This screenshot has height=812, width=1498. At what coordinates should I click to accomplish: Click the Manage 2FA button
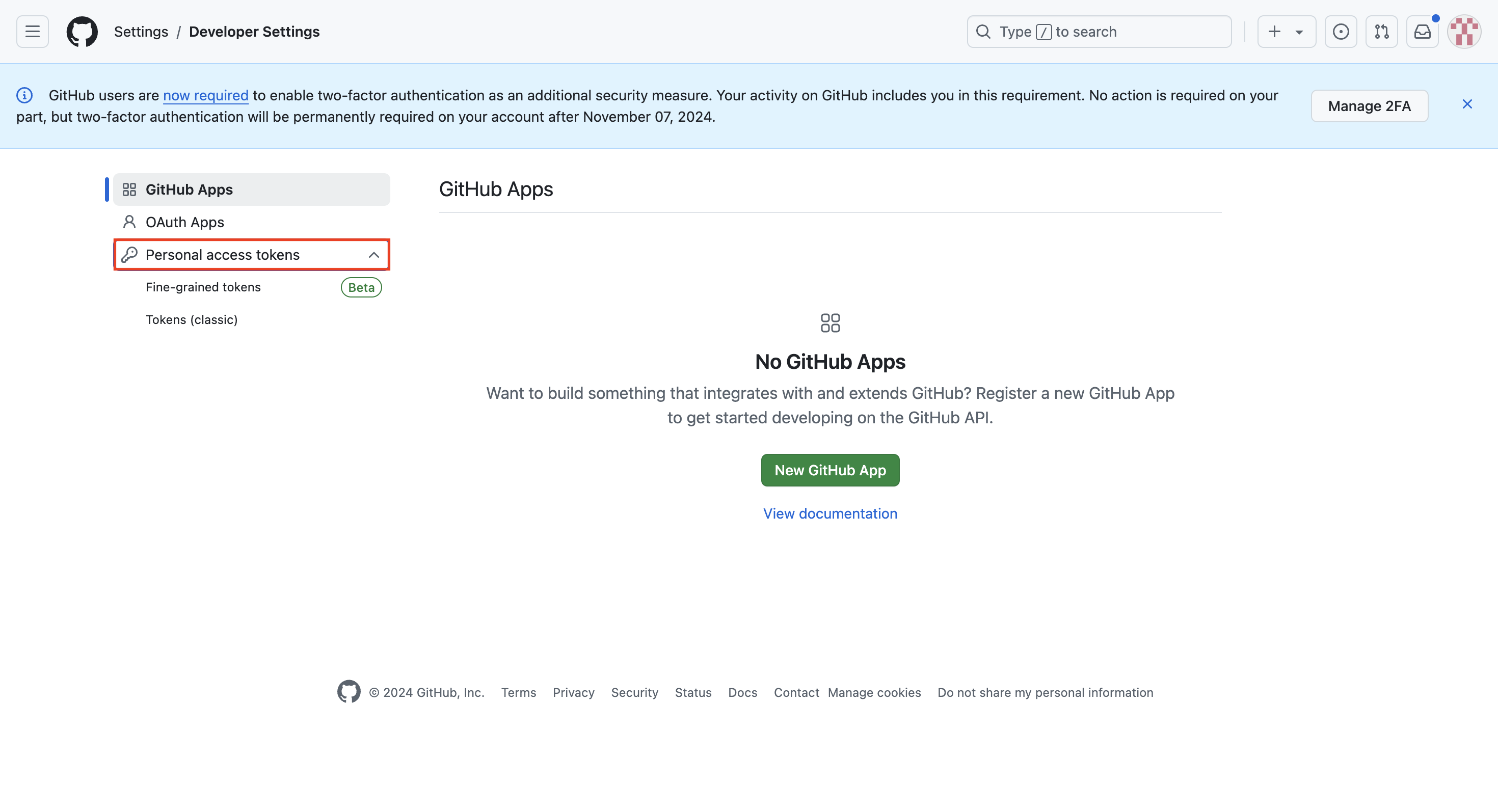(x=1370, y=106)
